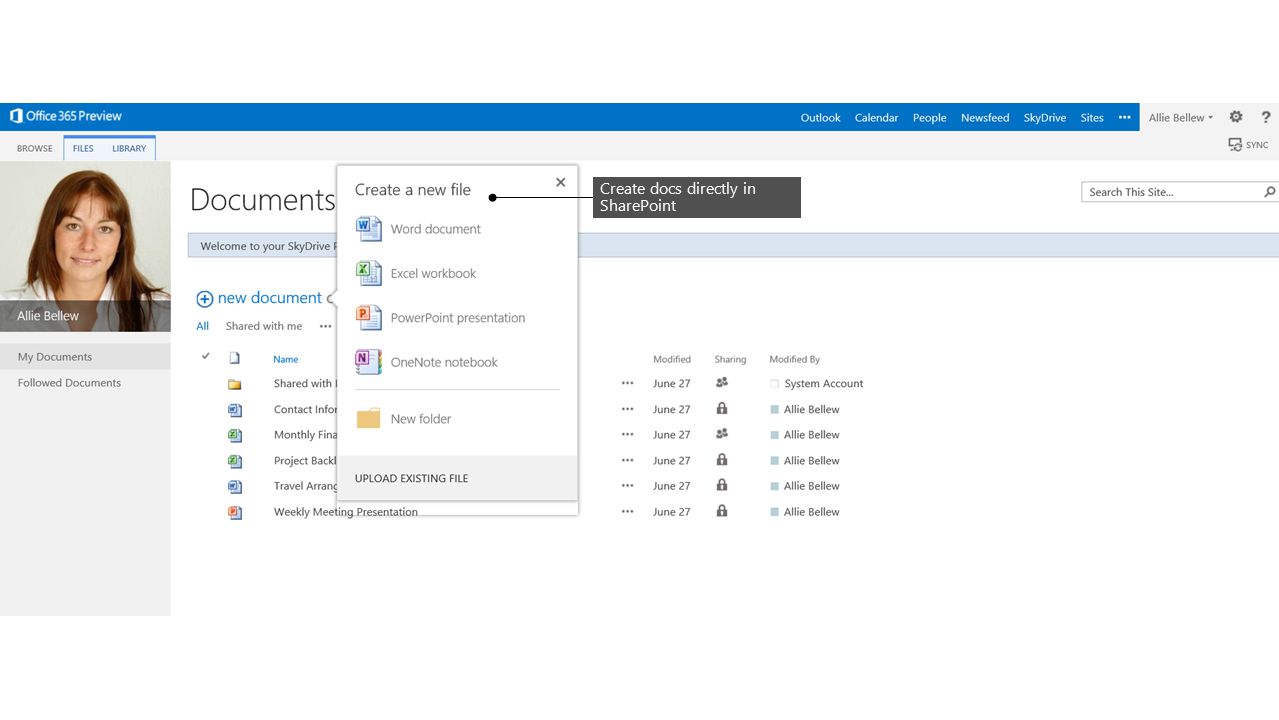Switch to the BROWSE ribbon tab
Image resolution: width=1279 pixels, height=720 pixels.
point(35,148)
